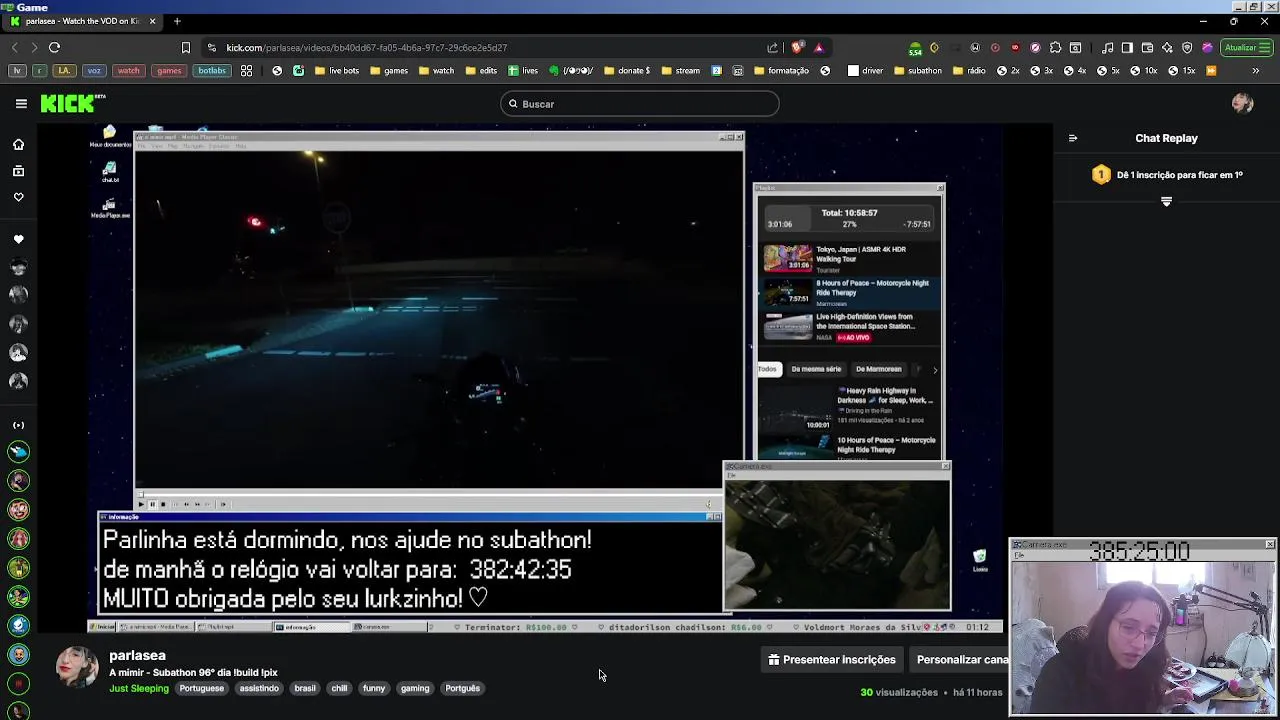Select the gaming tag

click(x=415, y=688)
